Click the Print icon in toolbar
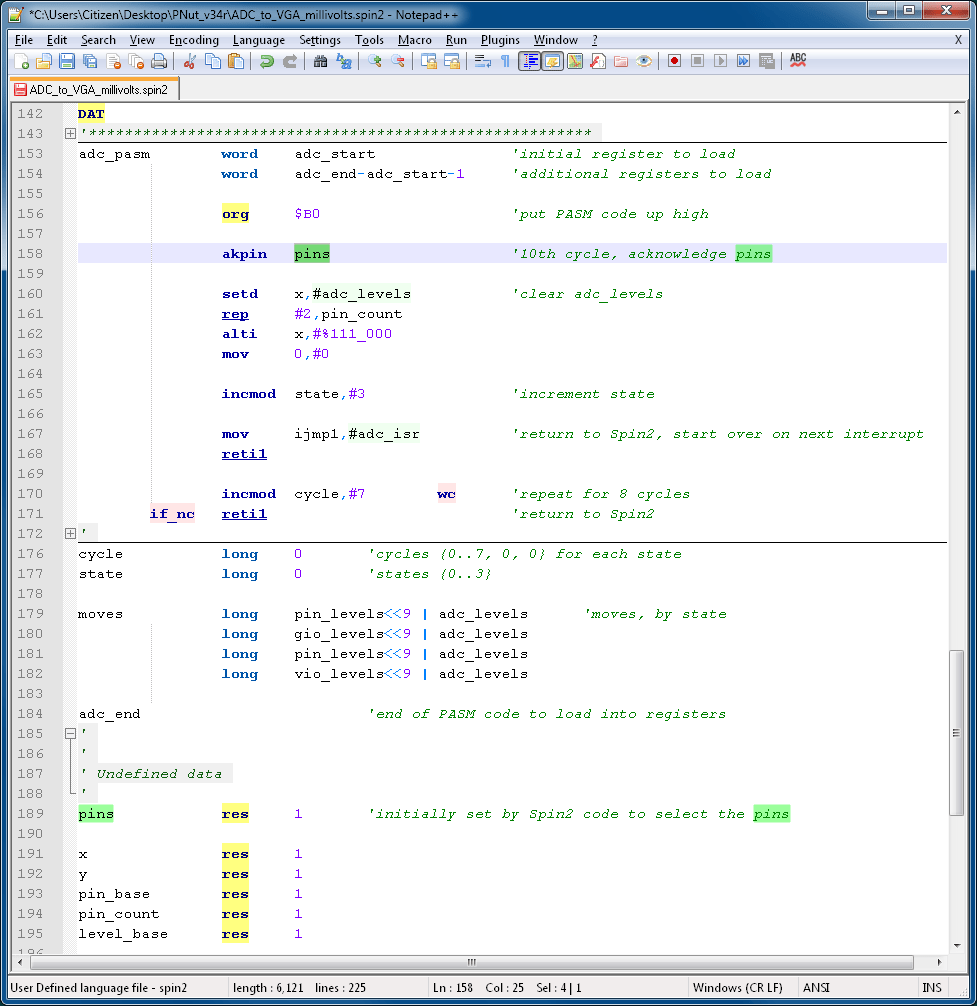 158,61
